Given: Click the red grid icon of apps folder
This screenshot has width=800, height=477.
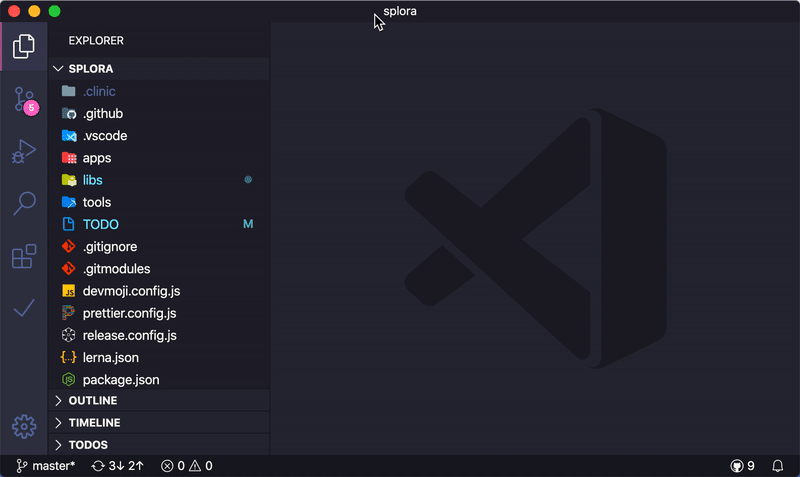Looking at the screenshot, I should tap(69, 158).
